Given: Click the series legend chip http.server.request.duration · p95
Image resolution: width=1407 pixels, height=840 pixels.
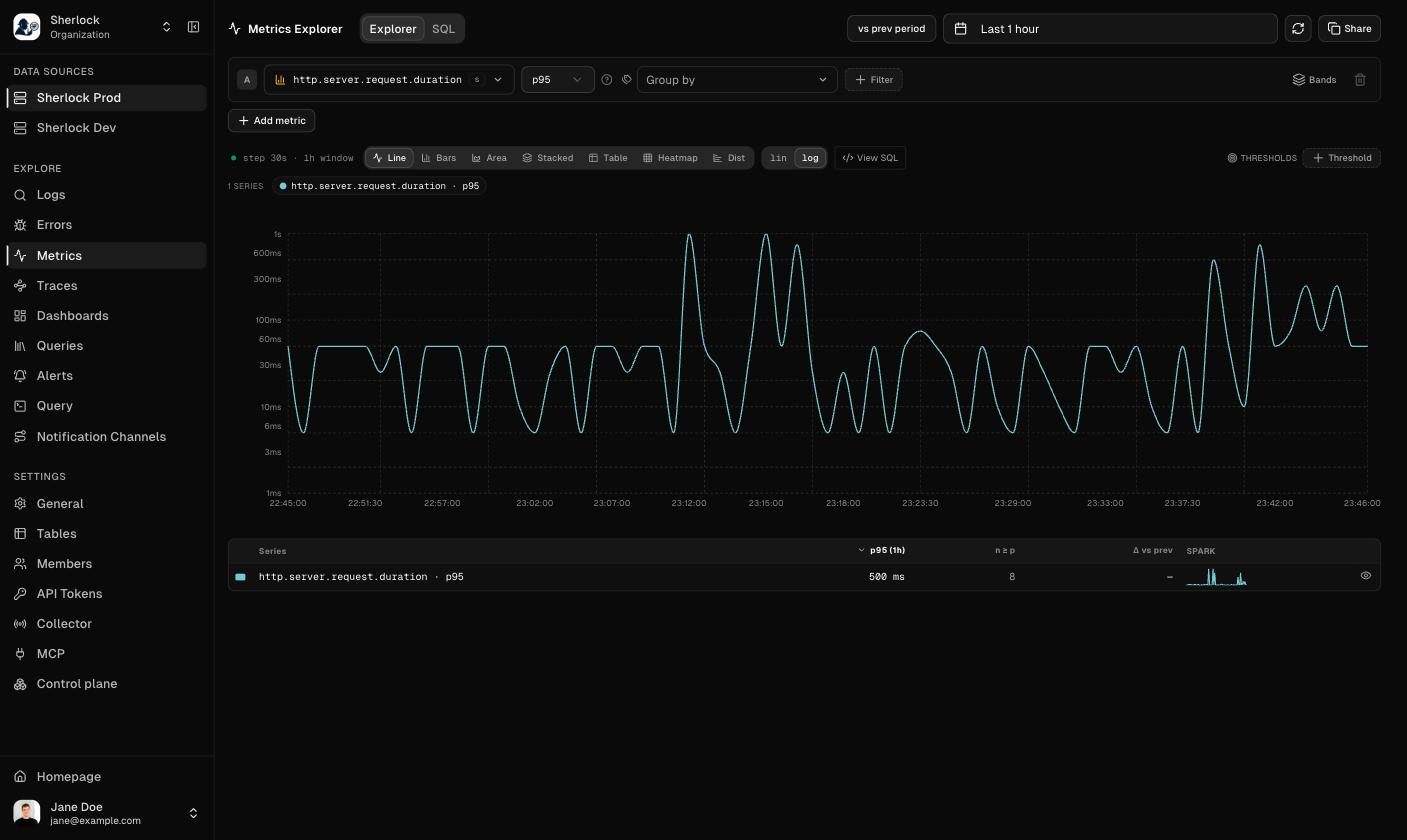Looking at the screenshot, I should click(x=379, y=186).
